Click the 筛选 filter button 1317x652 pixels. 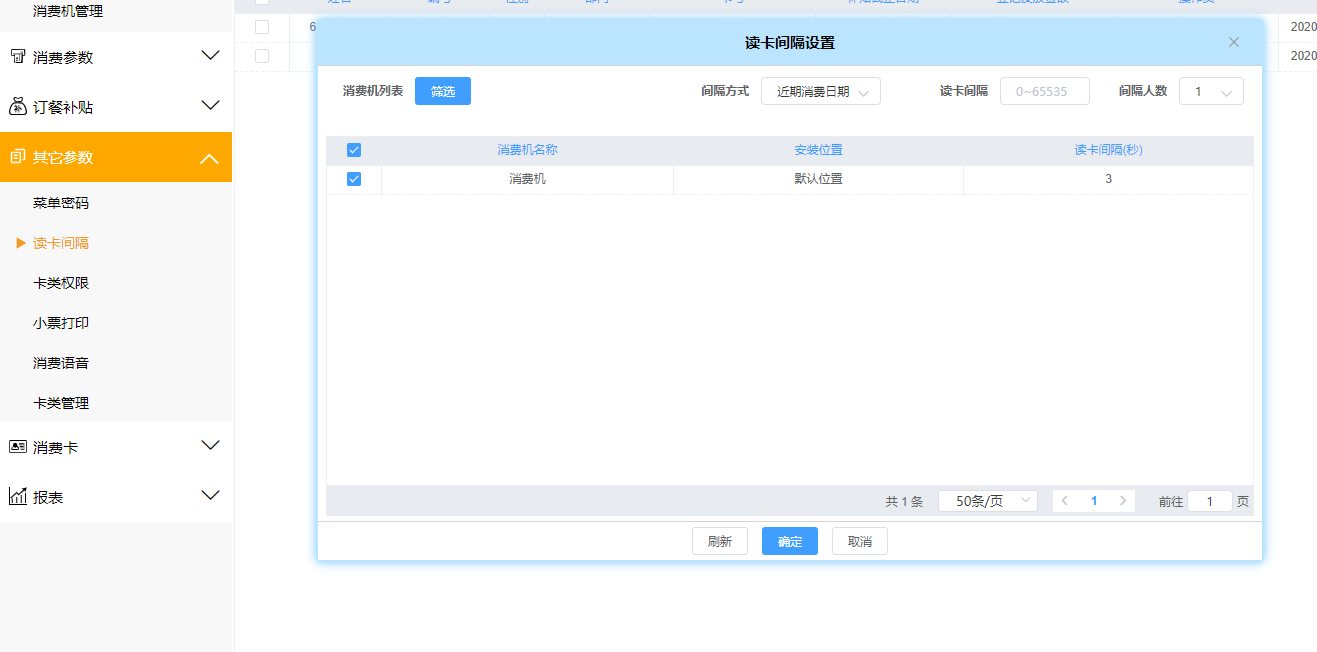pos(442,91)
